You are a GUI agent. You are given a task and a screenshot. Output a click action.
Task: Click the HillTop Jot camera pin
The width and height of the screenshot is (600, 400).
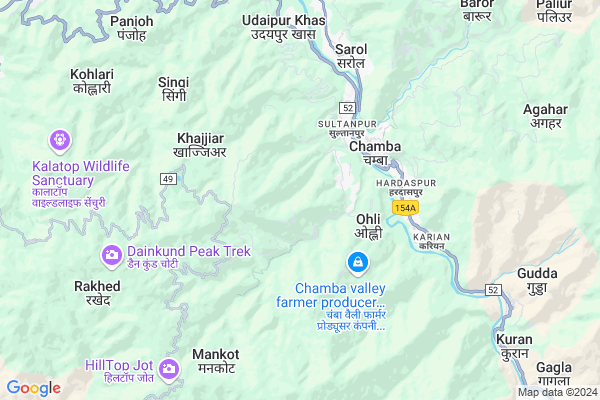tap(169, 370)
